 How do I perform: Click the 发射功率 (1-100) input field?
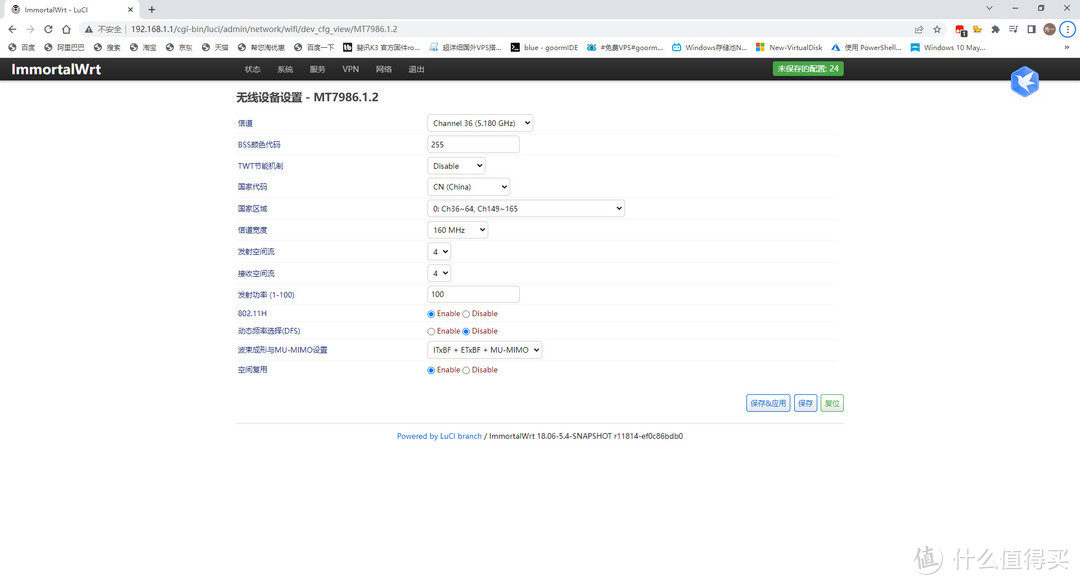tap(473, 294)
